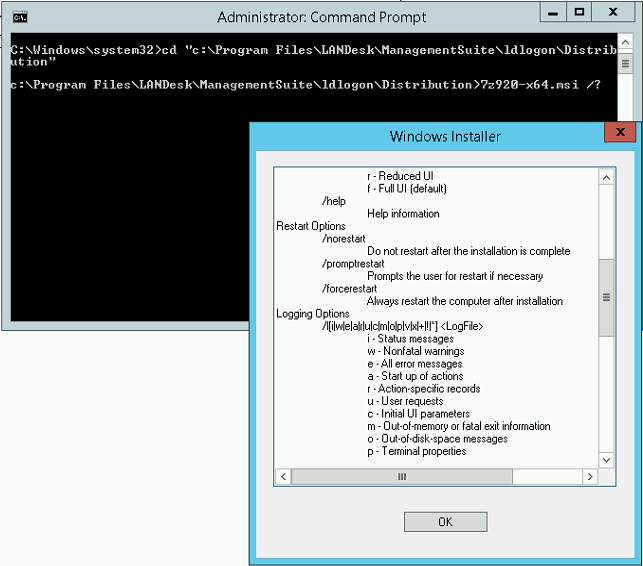
Task: Click the Administrator: Command Prompt title bar
Action: [x=320, y=17]
